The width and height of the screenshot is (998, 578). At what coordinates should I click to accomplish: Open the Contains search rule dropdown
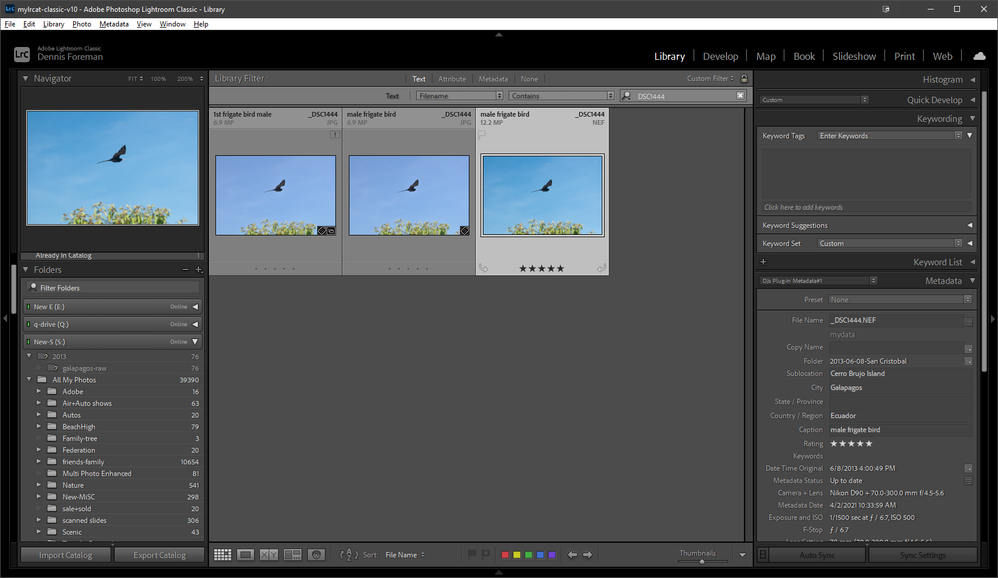[x=561, y=96]
